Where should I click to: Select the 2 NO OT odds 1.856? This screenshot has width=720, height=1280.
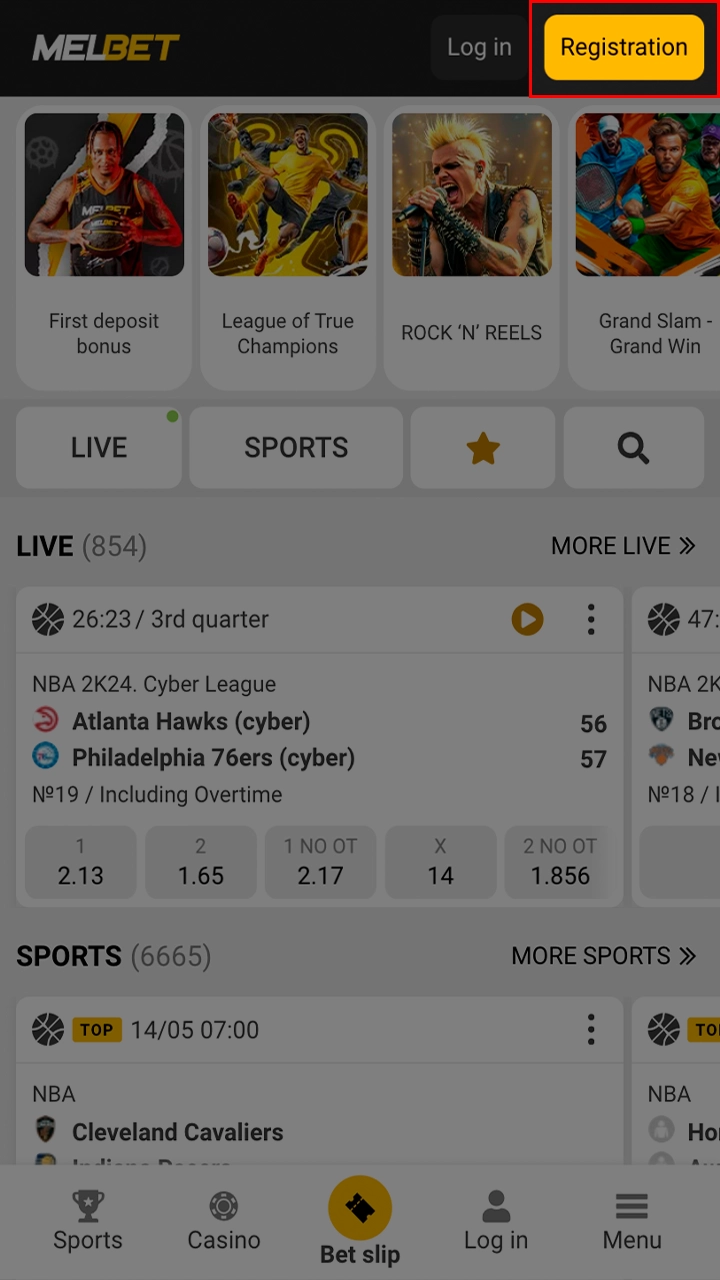click(x=560, y=862)
